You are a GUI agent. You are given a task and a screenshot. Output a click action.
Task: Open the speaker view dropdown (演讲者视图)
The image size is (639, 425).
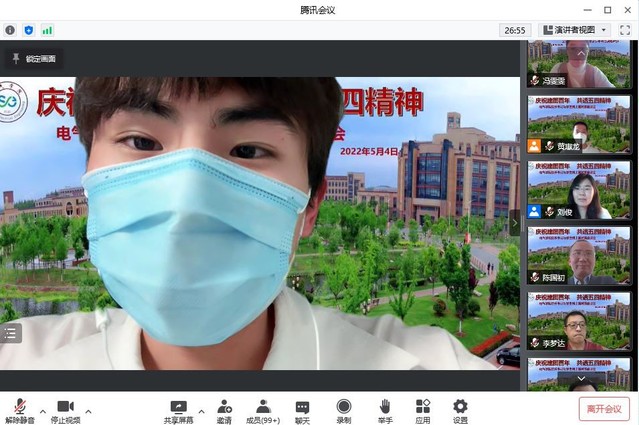(x=575, y=30)
